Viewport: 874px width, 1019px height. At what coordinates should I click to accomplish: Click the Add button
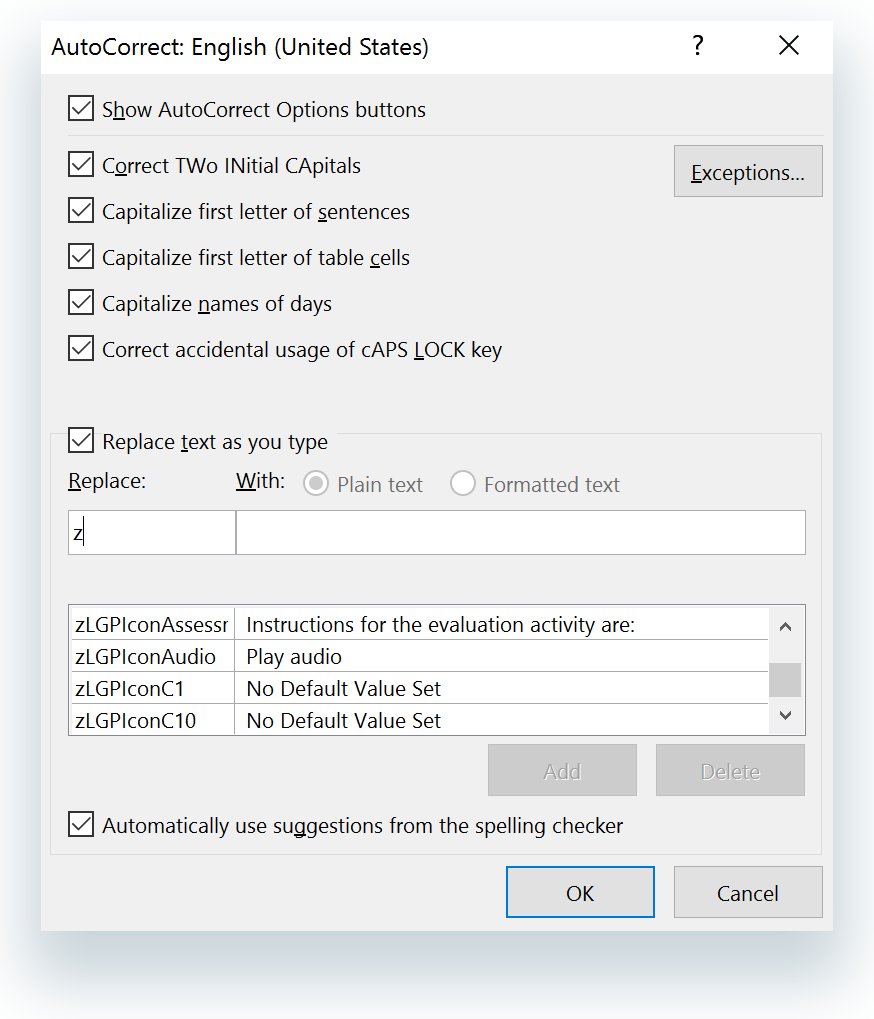562,771
